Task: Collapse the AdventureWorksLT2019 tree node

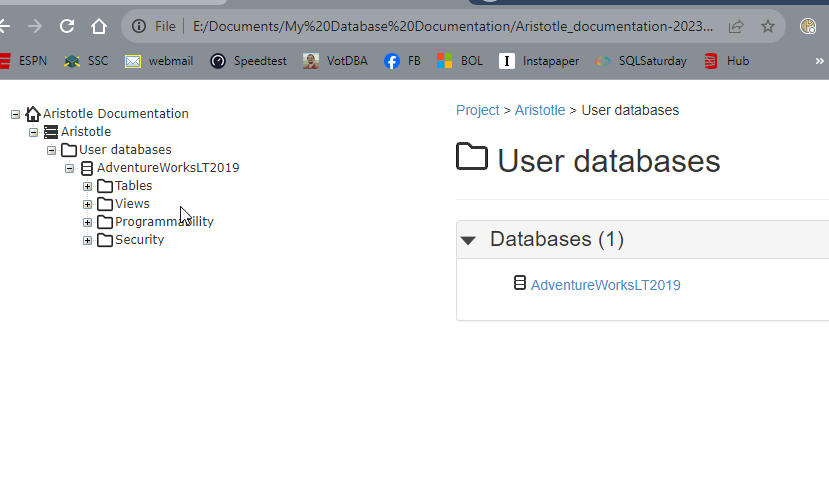Action: pos(70,168)
